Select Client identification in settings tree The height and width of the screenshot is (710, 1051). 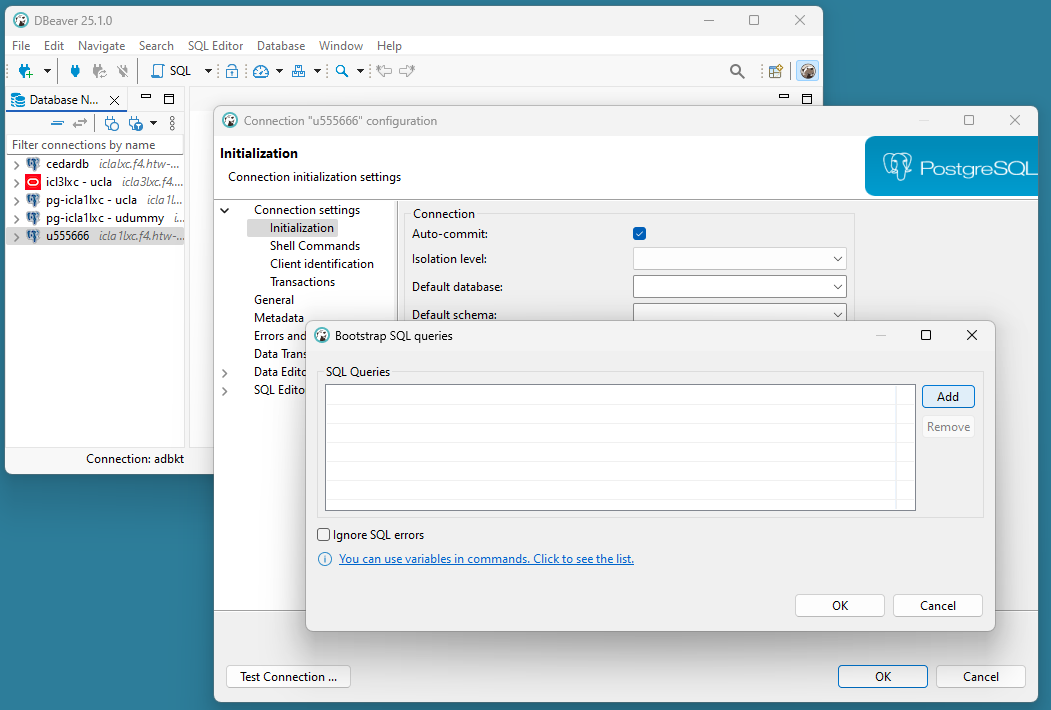322,264
